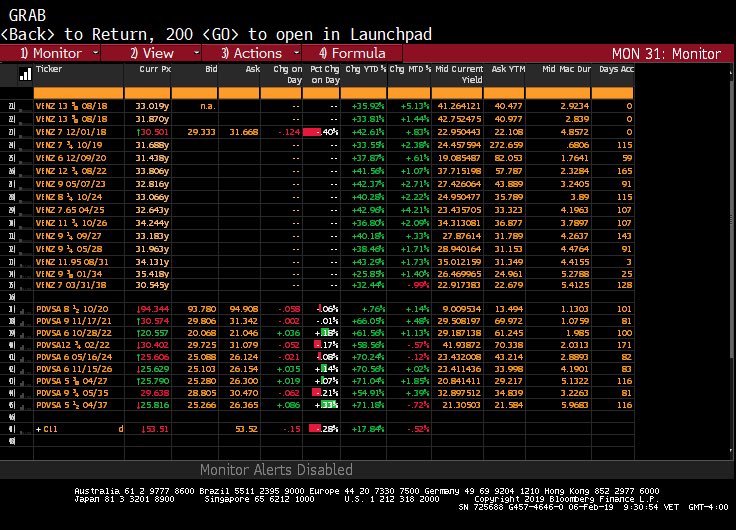
Task: Select the VENZ 6 12/09/20 ticker
Action: coord(71,158)
